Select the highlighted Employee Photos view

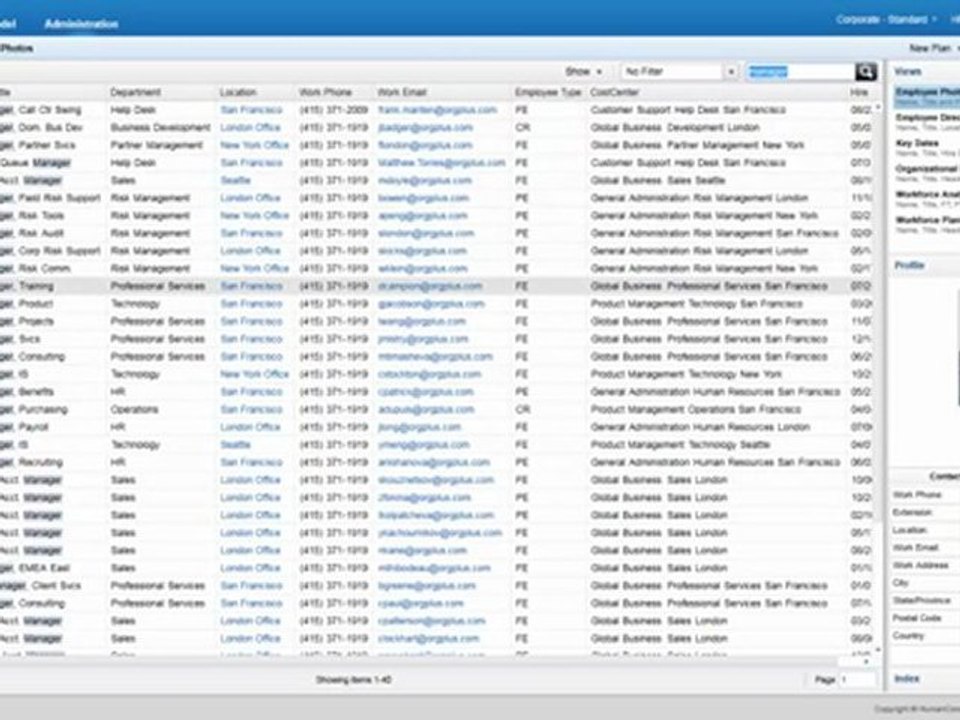[927, 96]
